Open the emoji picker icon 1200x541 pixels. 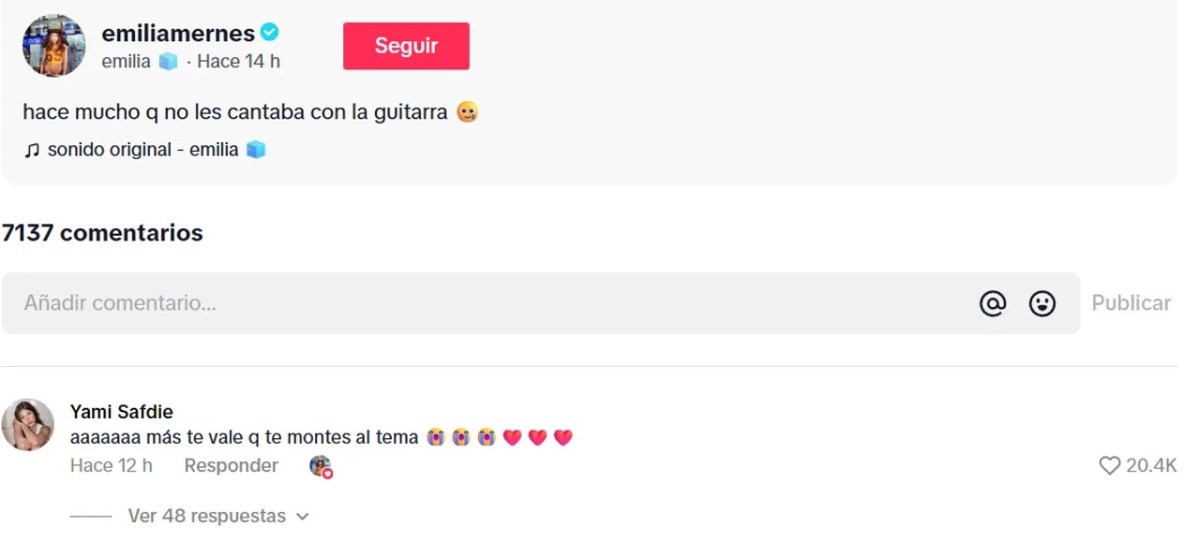(x=1042, y=303)
